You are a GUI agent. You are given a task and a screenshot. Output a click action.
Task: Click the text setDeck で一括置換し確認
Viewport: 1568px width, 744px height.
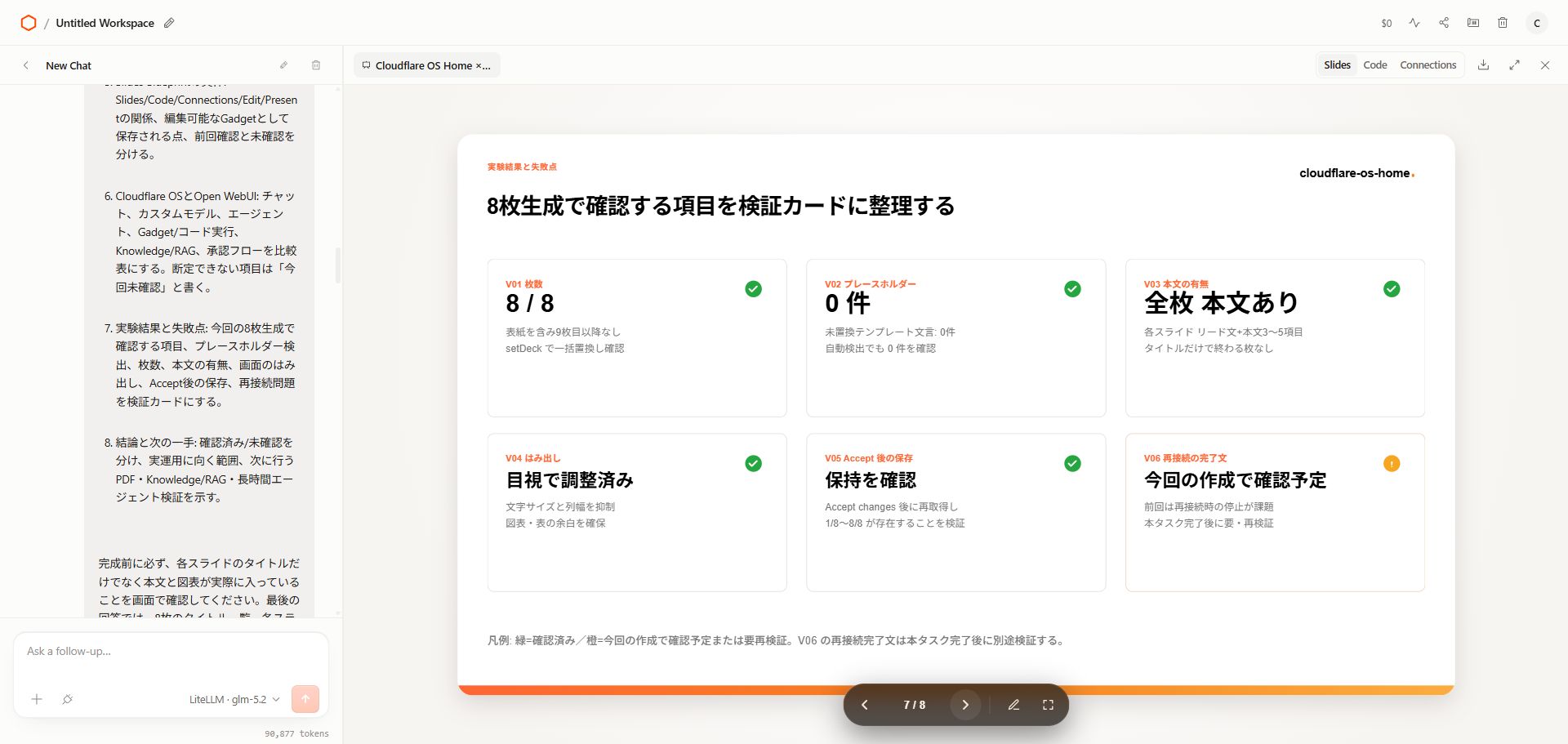pyautogui.click(x=565, y=349)
